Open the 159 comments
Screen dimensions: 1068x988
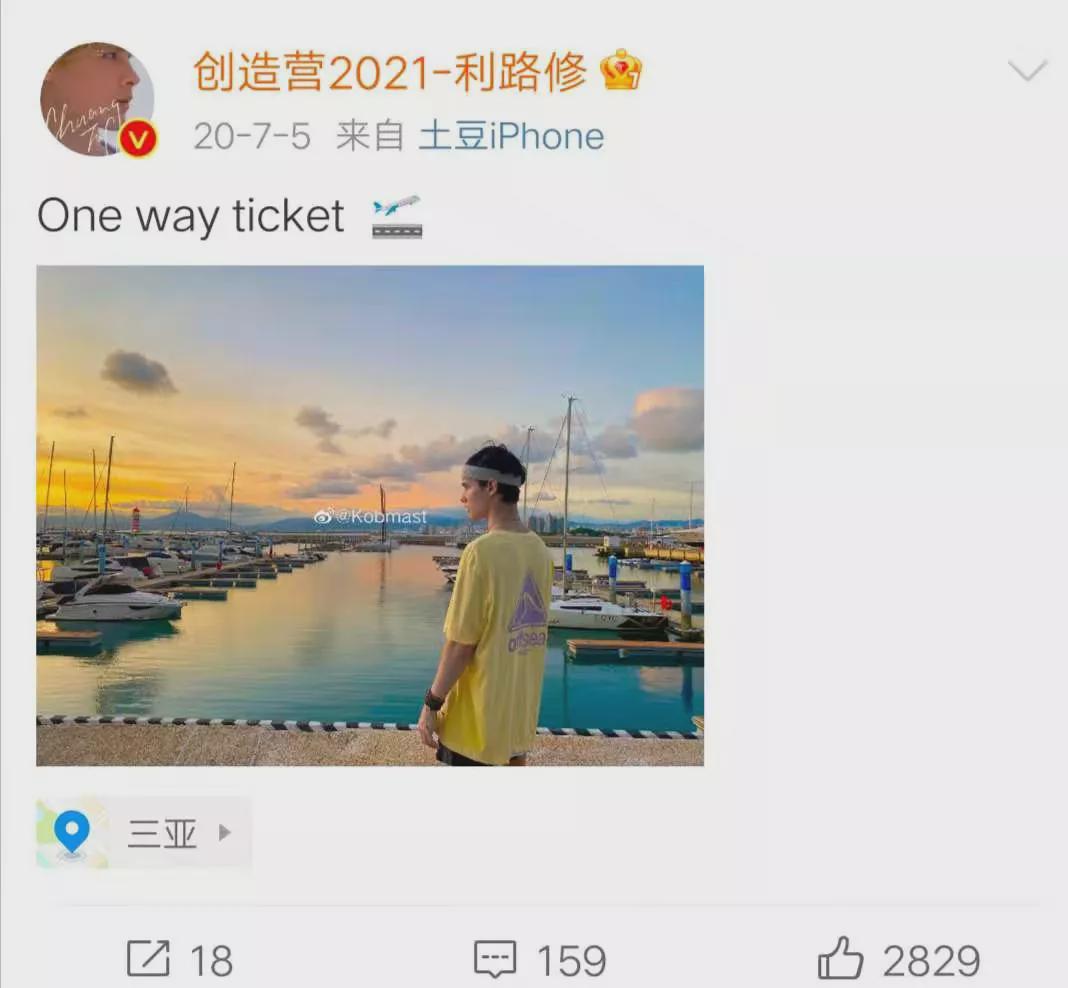point(571,961)
